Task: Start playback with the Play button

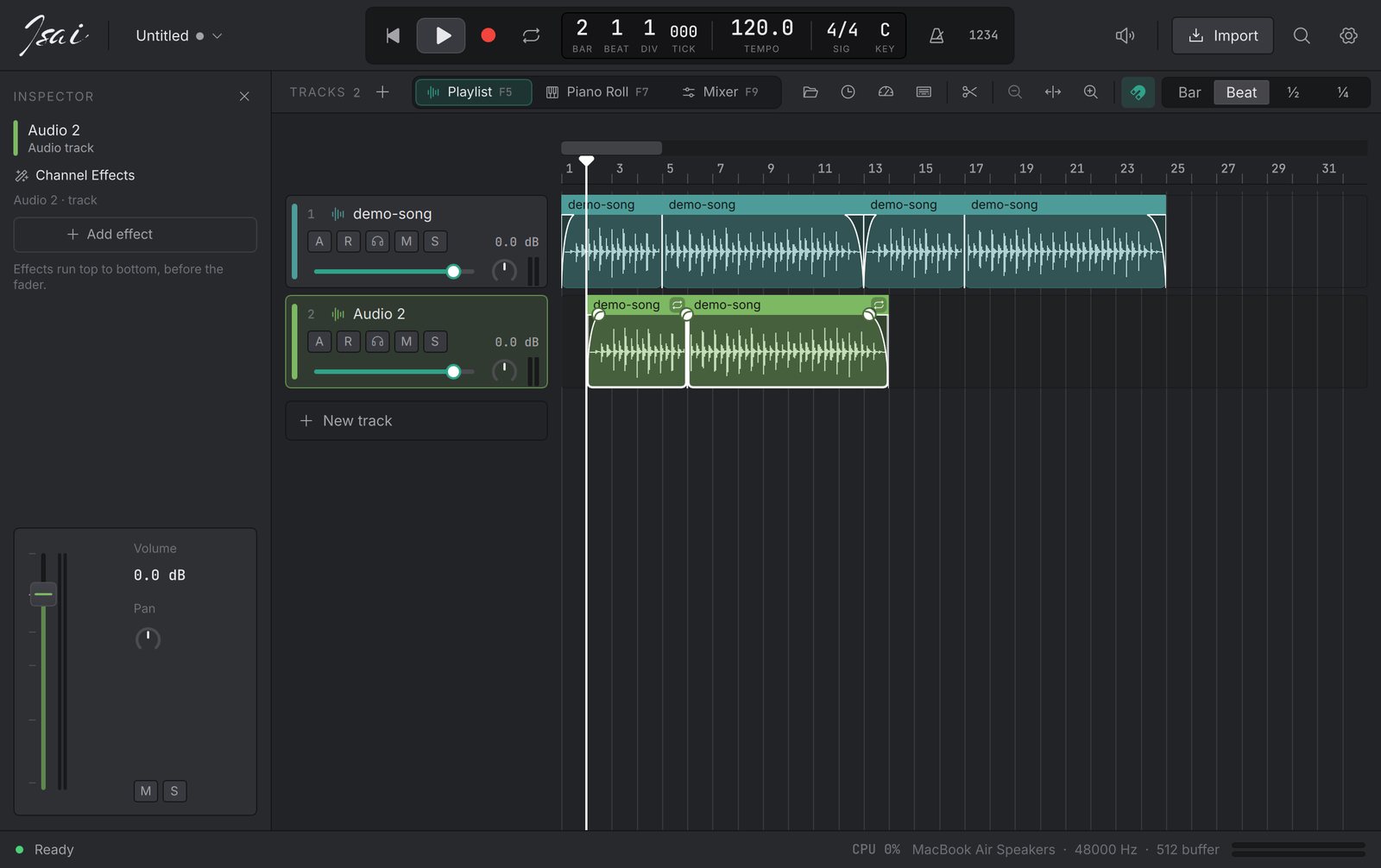Action: tap(441, 35)
